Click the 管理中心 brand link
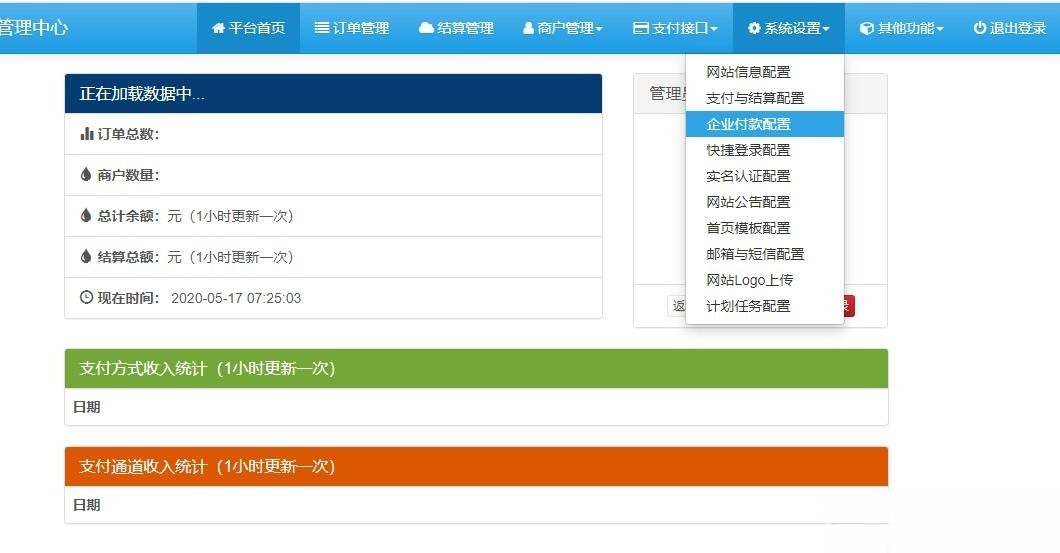The image size is (1060, 553). (x=33, y=28)
